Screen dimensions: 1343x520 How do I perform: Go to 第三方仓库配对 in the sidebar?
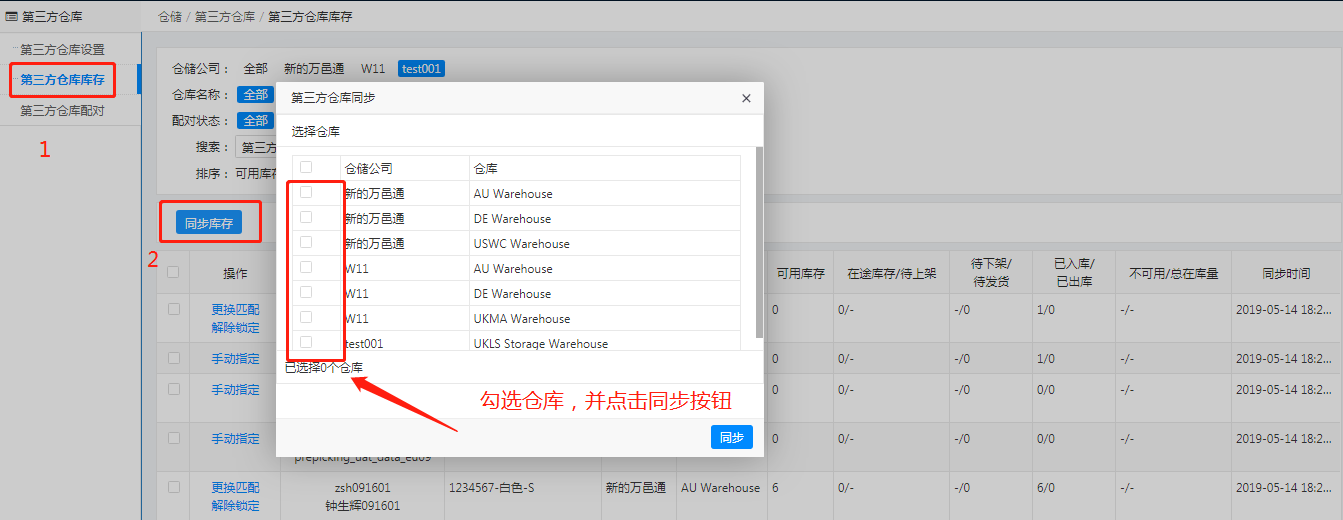point(62,111)
